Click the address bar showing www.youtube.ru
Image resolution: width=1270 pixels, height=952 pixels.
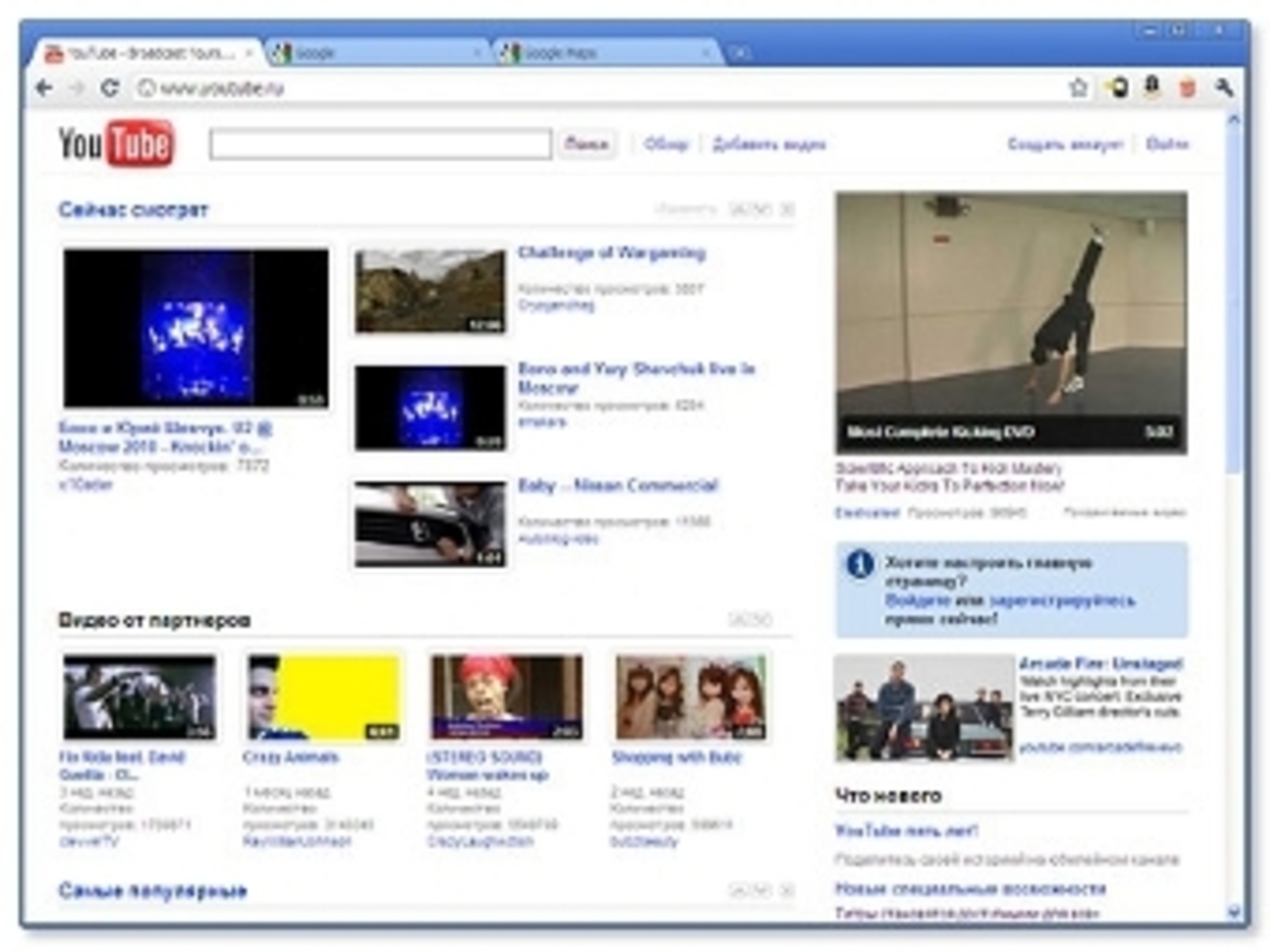coord(595,88)
